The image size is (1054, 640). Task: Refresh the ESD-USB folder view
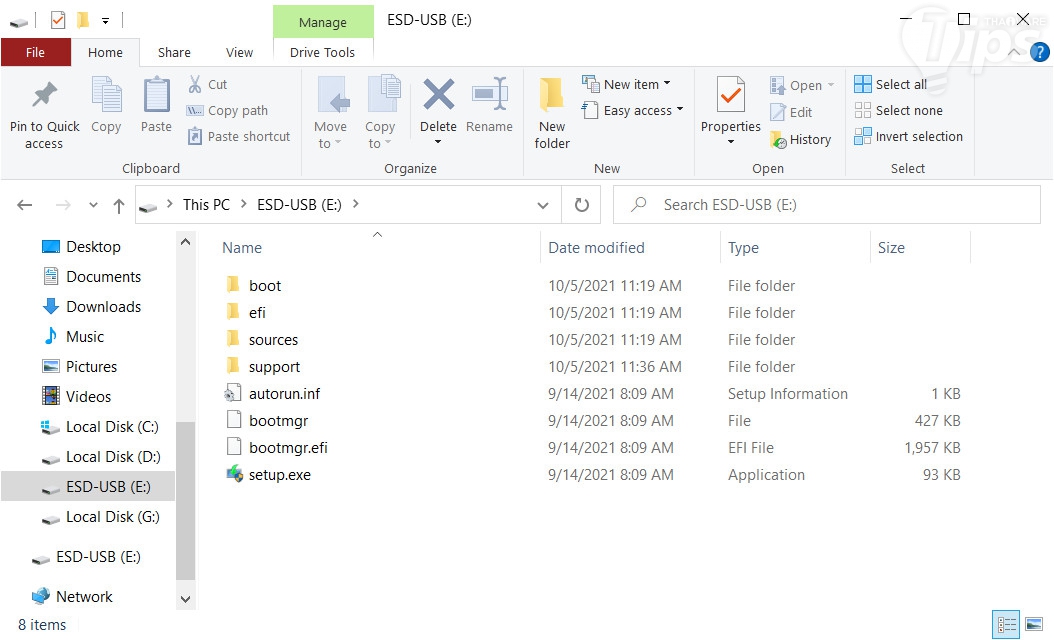(582, 205)
